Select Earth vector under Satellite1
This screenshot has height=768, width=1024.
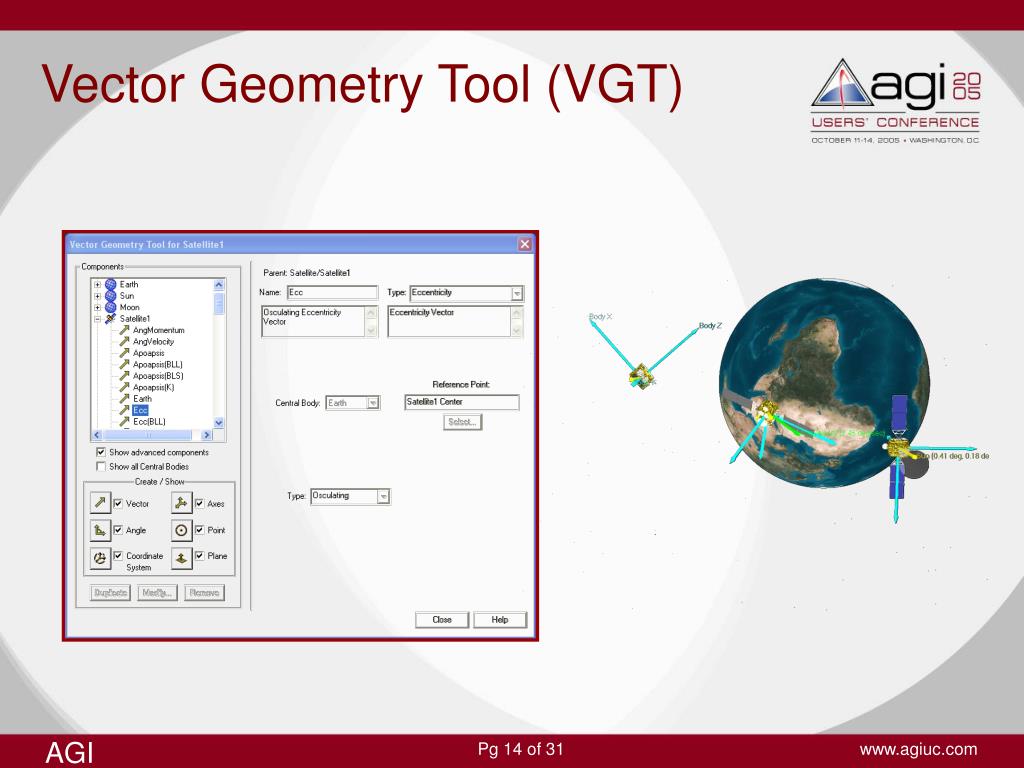(142, 398)
